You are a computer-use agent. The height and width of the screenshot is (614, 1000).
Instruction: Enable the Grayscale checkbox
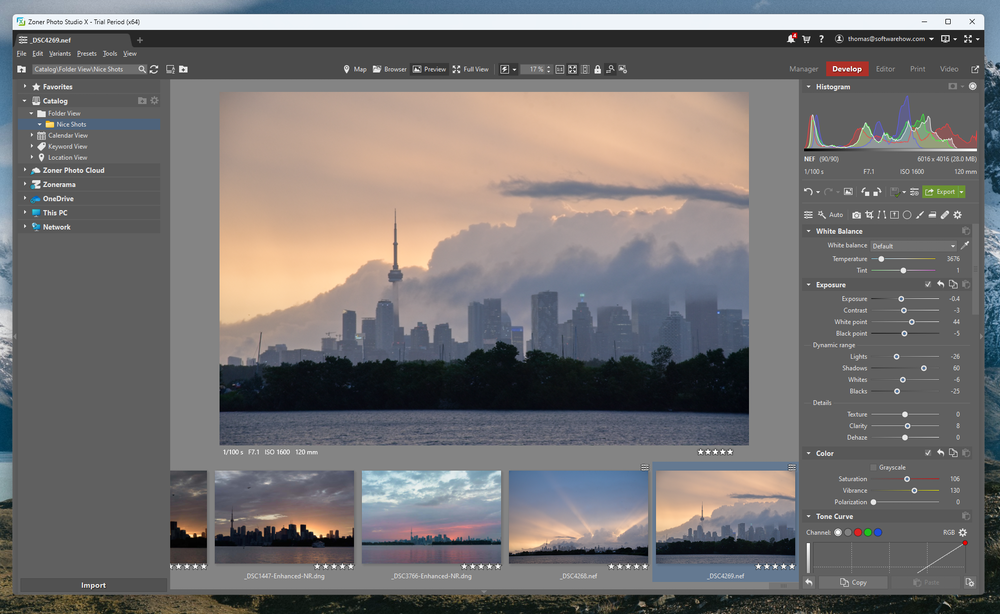874,467
